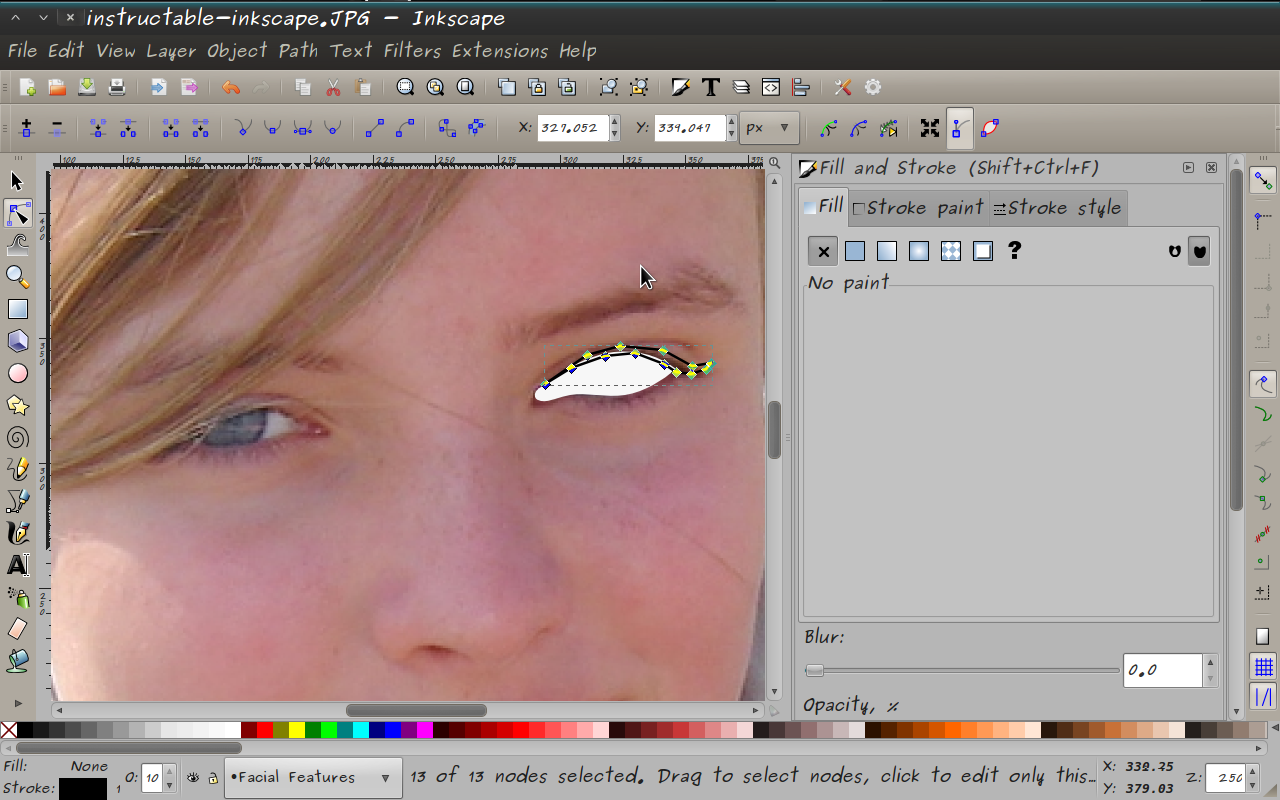Set fill to No paint
Image resolution: width=1280 pixels, height=800 pixels.
coord(823,251)
